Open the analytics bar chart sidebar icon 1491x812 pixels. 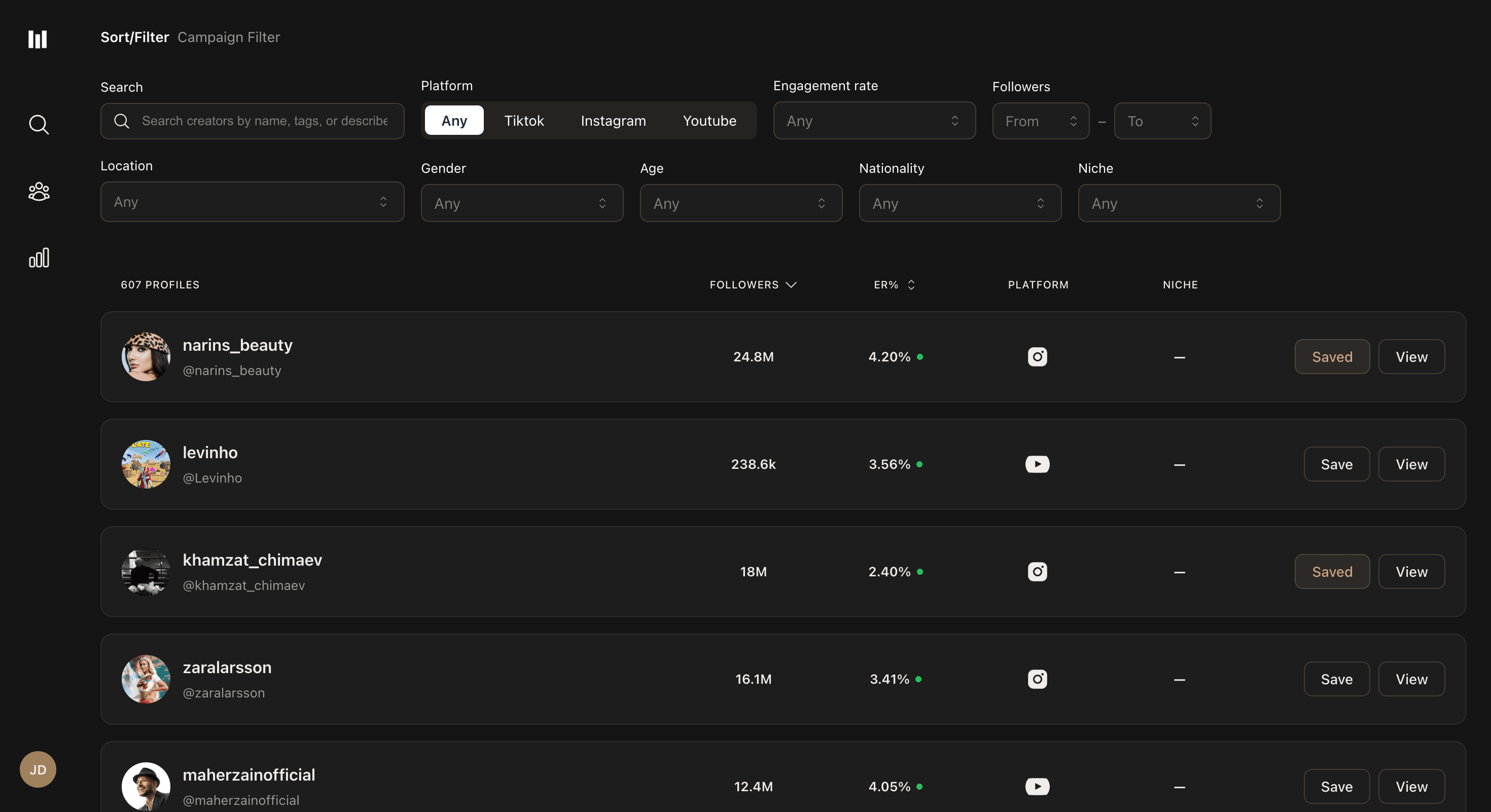tap(39, 258)
